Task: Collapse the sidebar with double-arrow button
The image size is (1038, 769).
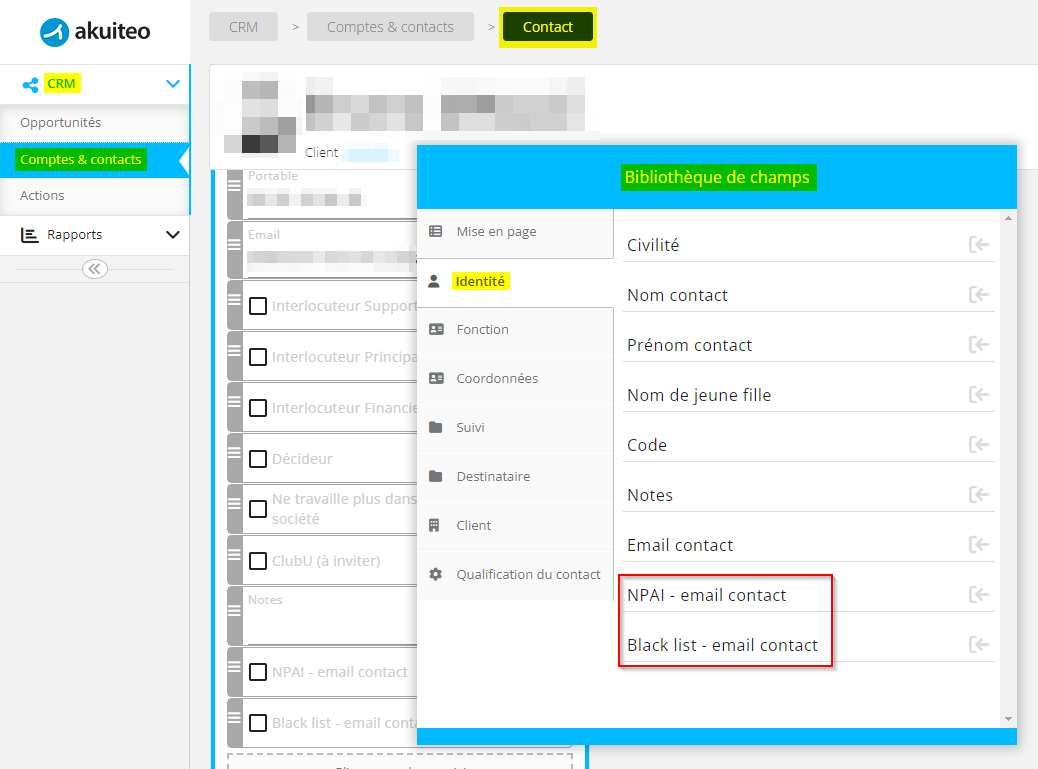Action: pos(95,269)
